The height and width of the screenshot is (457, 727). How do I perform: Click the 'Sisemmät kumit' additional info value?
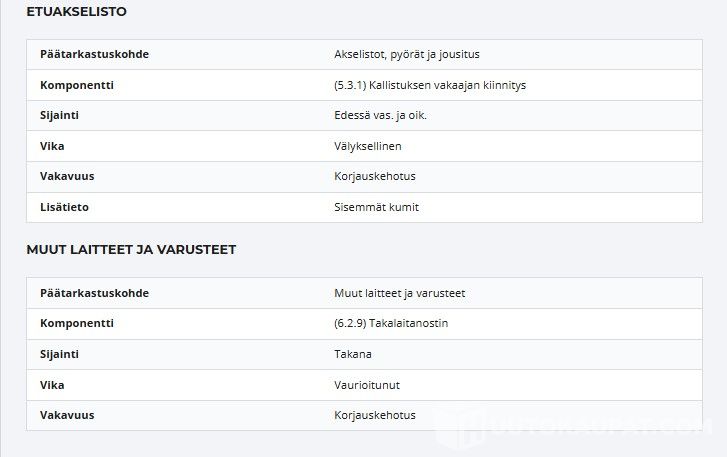pos(376,207)
